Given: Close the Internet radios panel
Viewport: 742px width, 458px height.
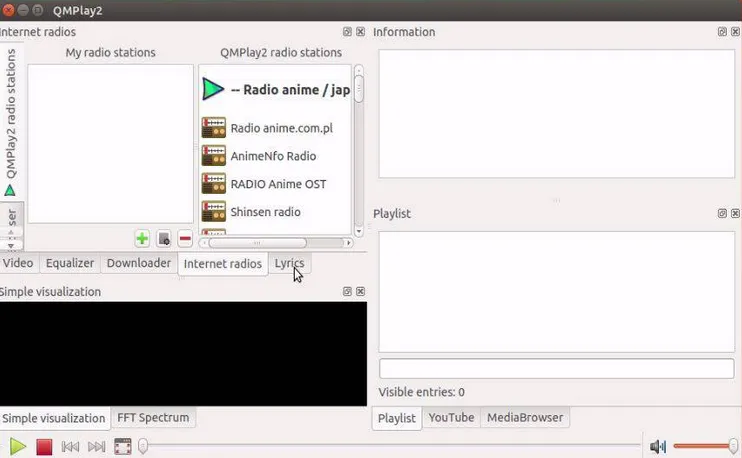Looking at the screenshot, I should [361, 32].
